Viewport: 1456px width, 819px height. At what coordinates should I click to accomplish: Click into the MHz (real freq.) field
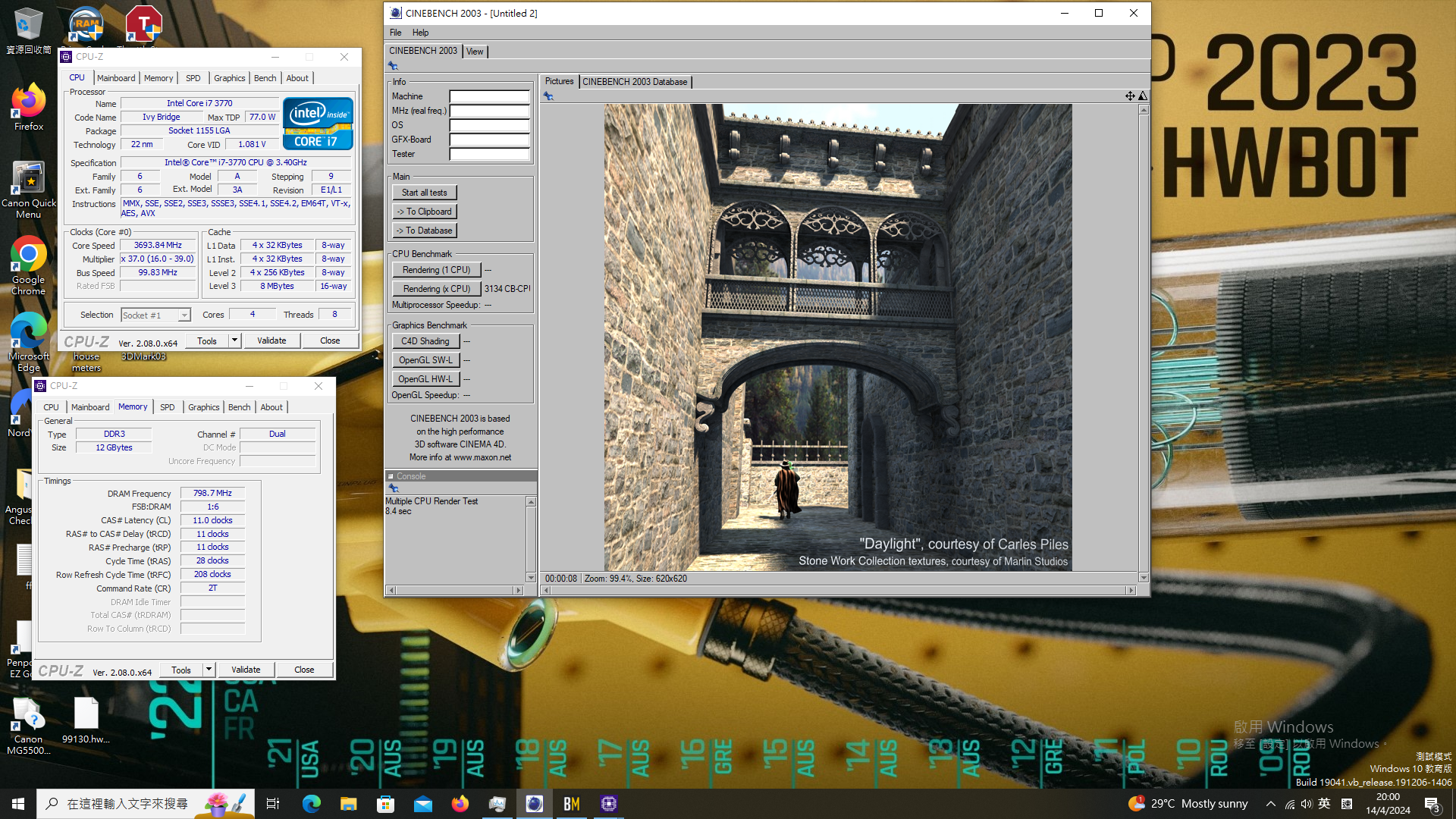(x=489, y=111)
